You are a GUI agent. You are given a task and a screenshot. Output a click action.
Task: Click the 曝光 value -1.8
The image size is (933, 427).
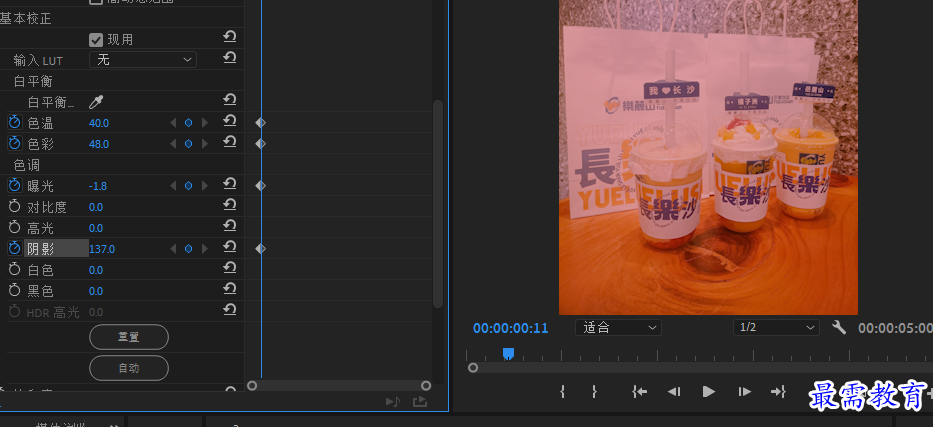pos(98,186)
